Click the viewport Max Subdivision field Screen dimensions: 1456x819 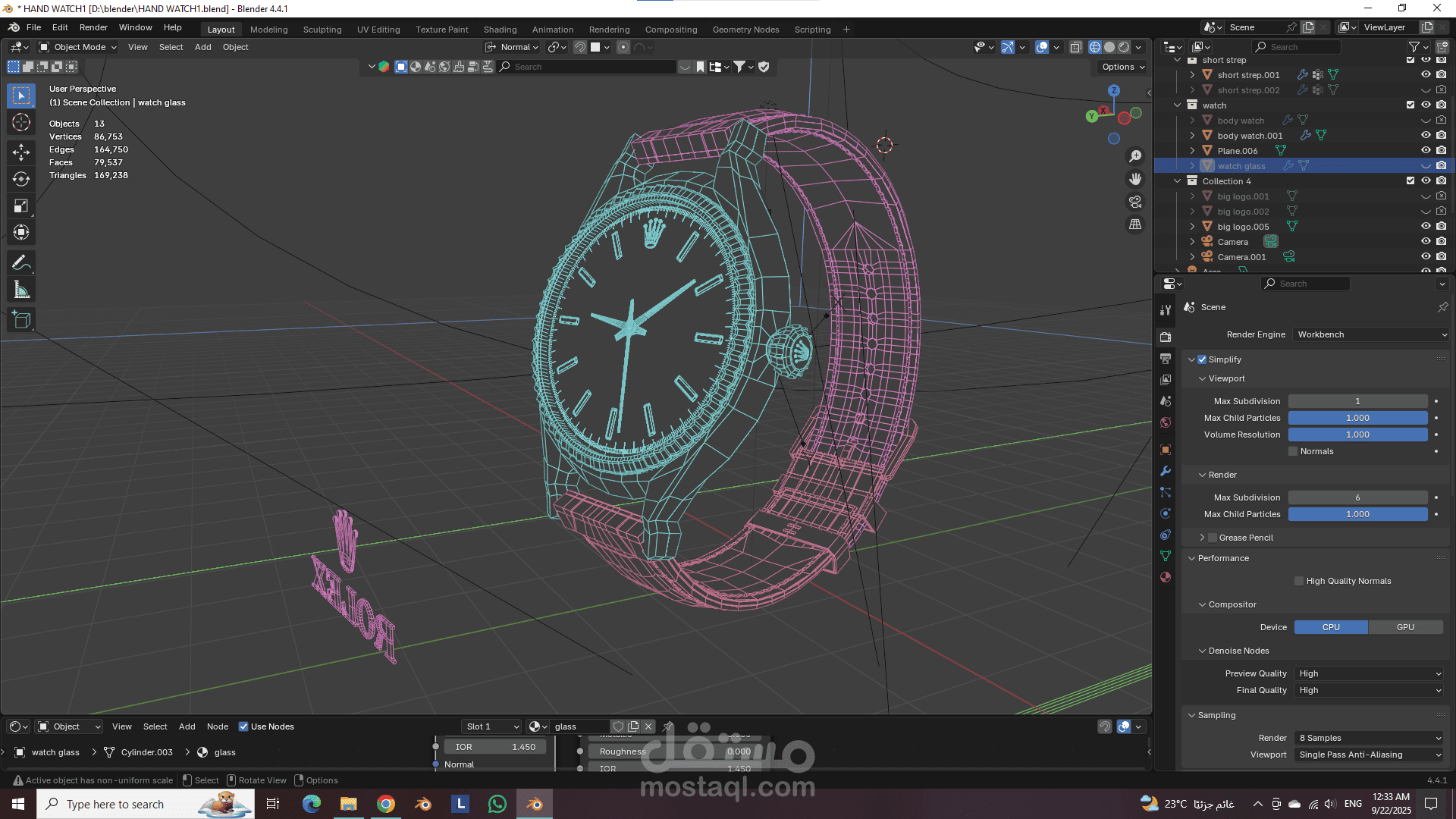[x=1357, y=401]
